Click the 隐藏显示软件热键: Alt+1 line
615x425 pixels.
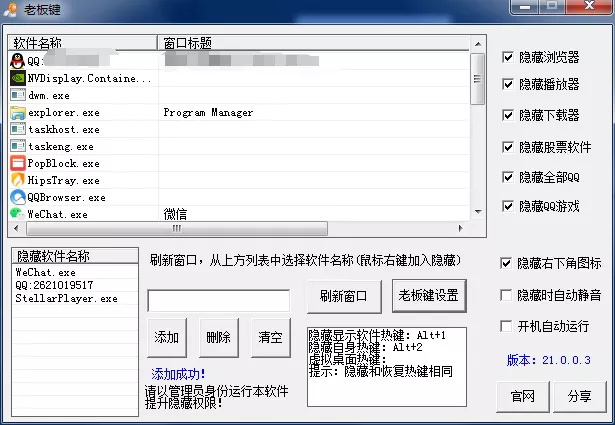pos(377,335)
